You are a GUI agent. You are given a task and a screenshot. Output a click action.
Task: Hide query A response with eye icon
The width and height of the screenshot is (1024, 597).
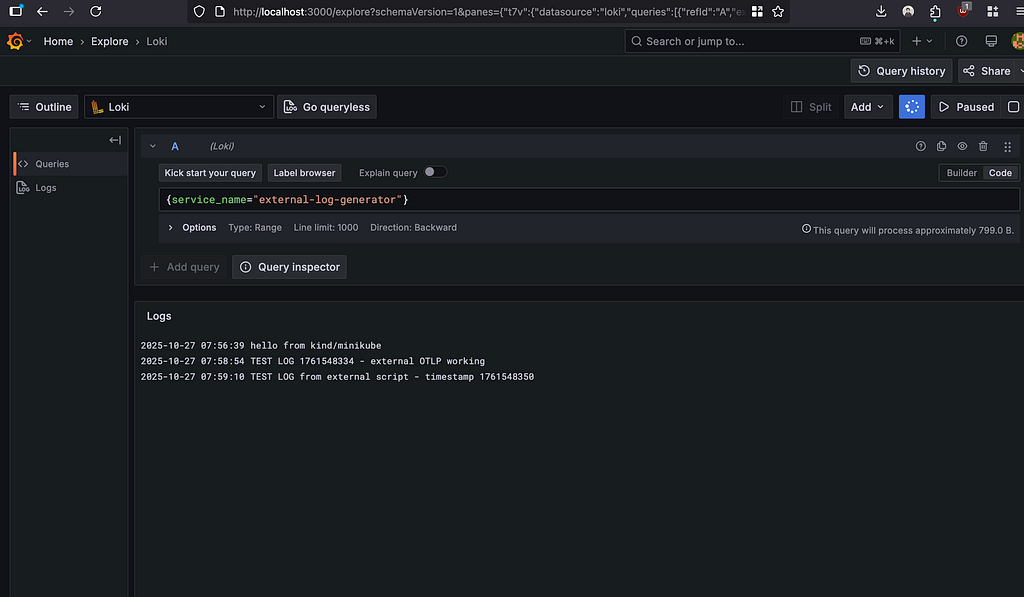[x=962, y=146]
